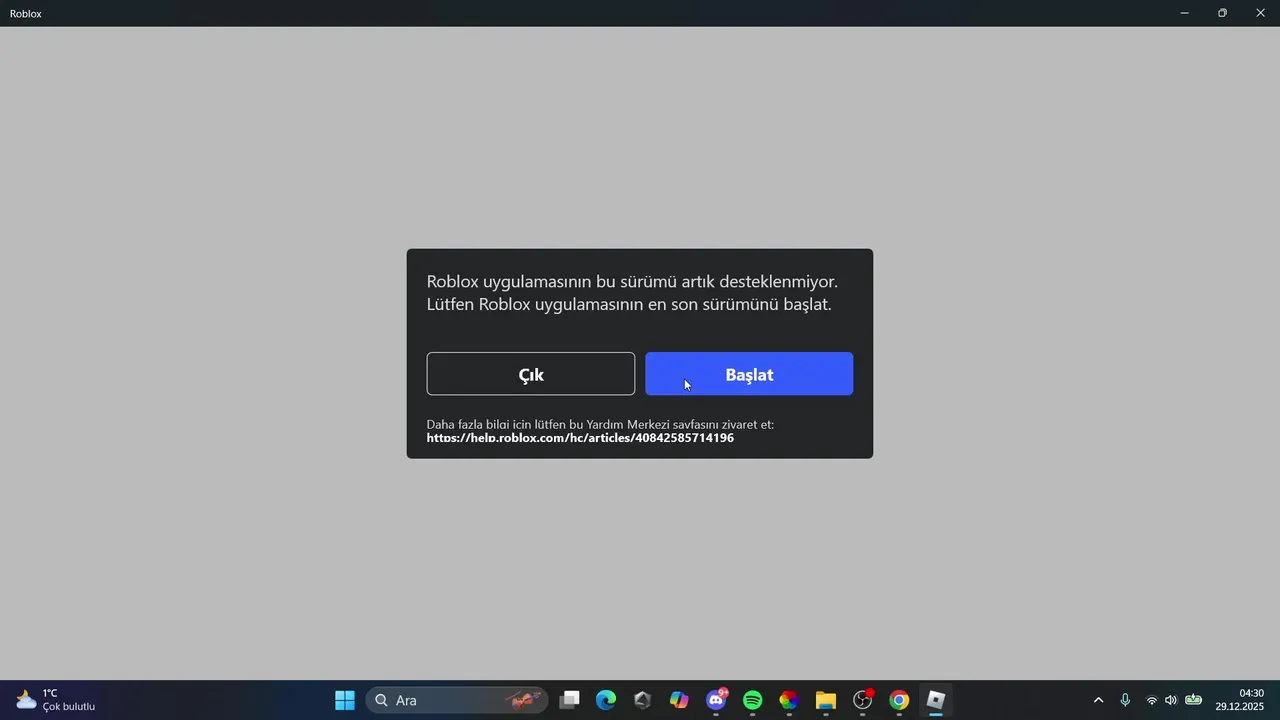Open the help.roblox.com article link
This screenshot has width=1280, height=720.
(x=580, y=438)
